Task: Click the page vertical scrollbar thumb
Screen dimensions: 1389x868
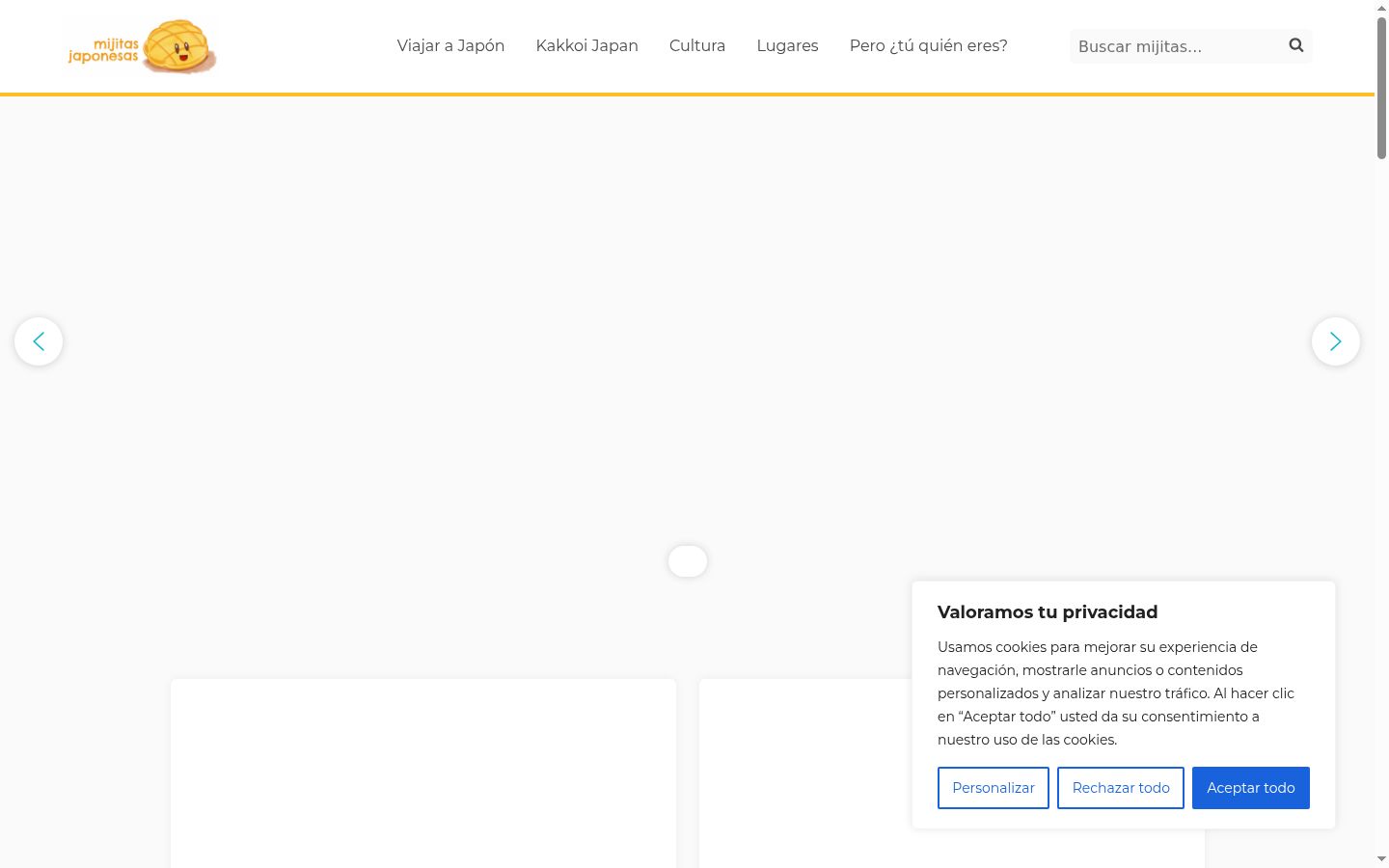Action: point(1381,87)
